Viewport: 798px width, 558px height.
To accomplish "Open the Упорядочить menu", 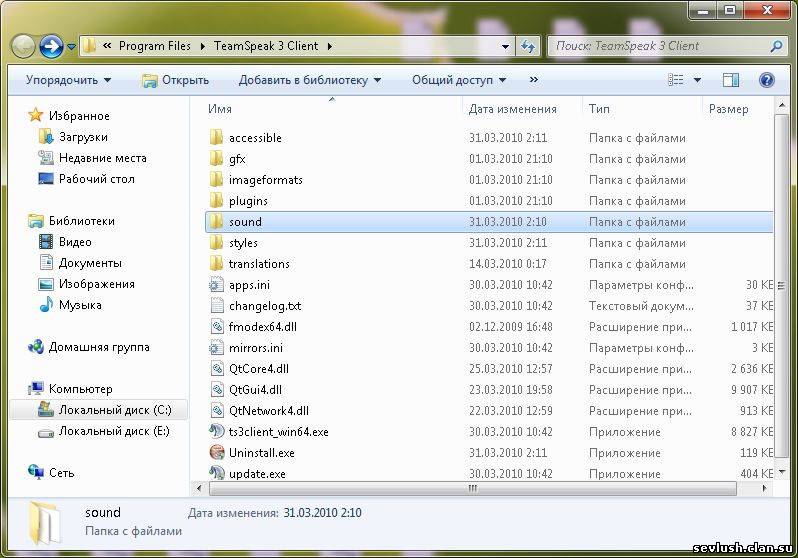I will (68, 80).
